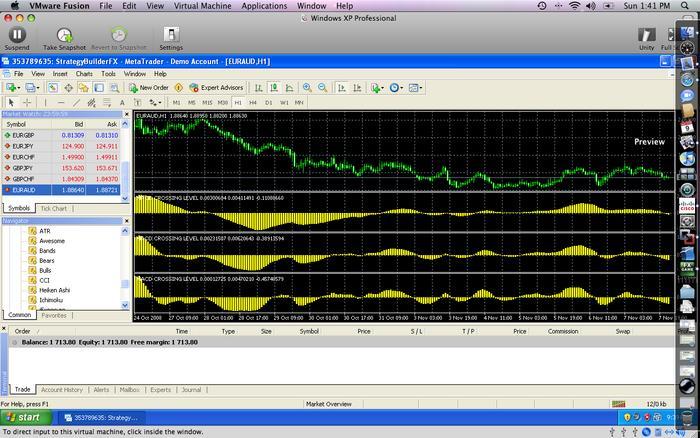Select the Equidistant Channel tool
The height and width of the screenshot is (438, 700).
click(x=92, y=103)
